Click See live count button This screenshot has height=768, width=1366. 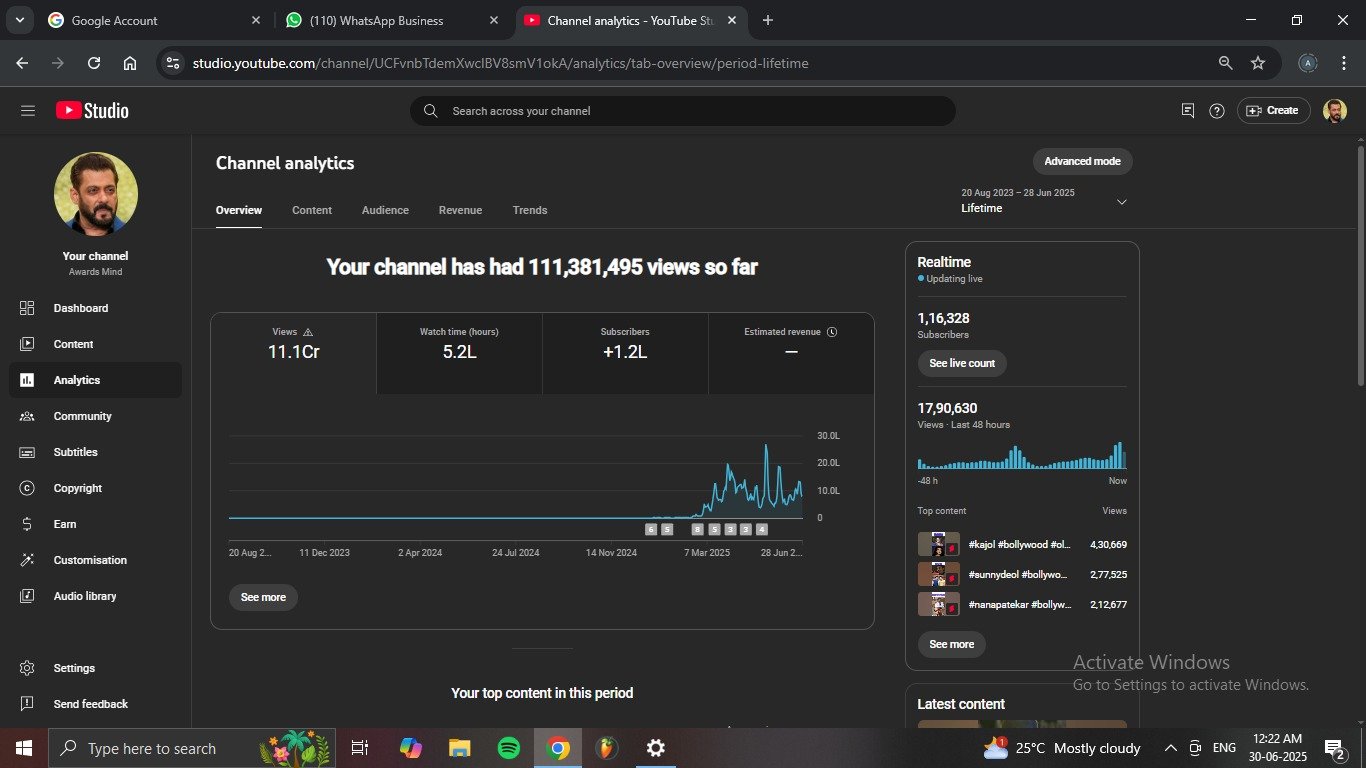point(962,363)
